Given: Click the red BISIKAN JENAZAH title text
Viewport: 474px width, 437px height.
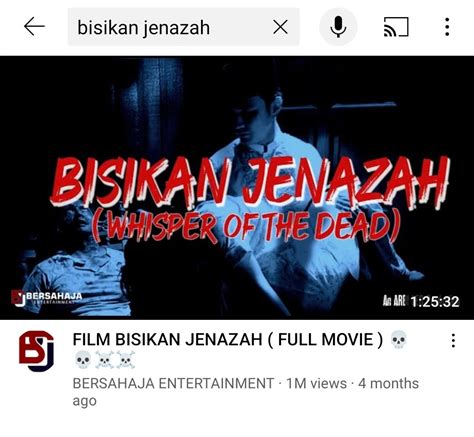Looking at the screenshot, I should pyautogui.click(x=250, y=182).
